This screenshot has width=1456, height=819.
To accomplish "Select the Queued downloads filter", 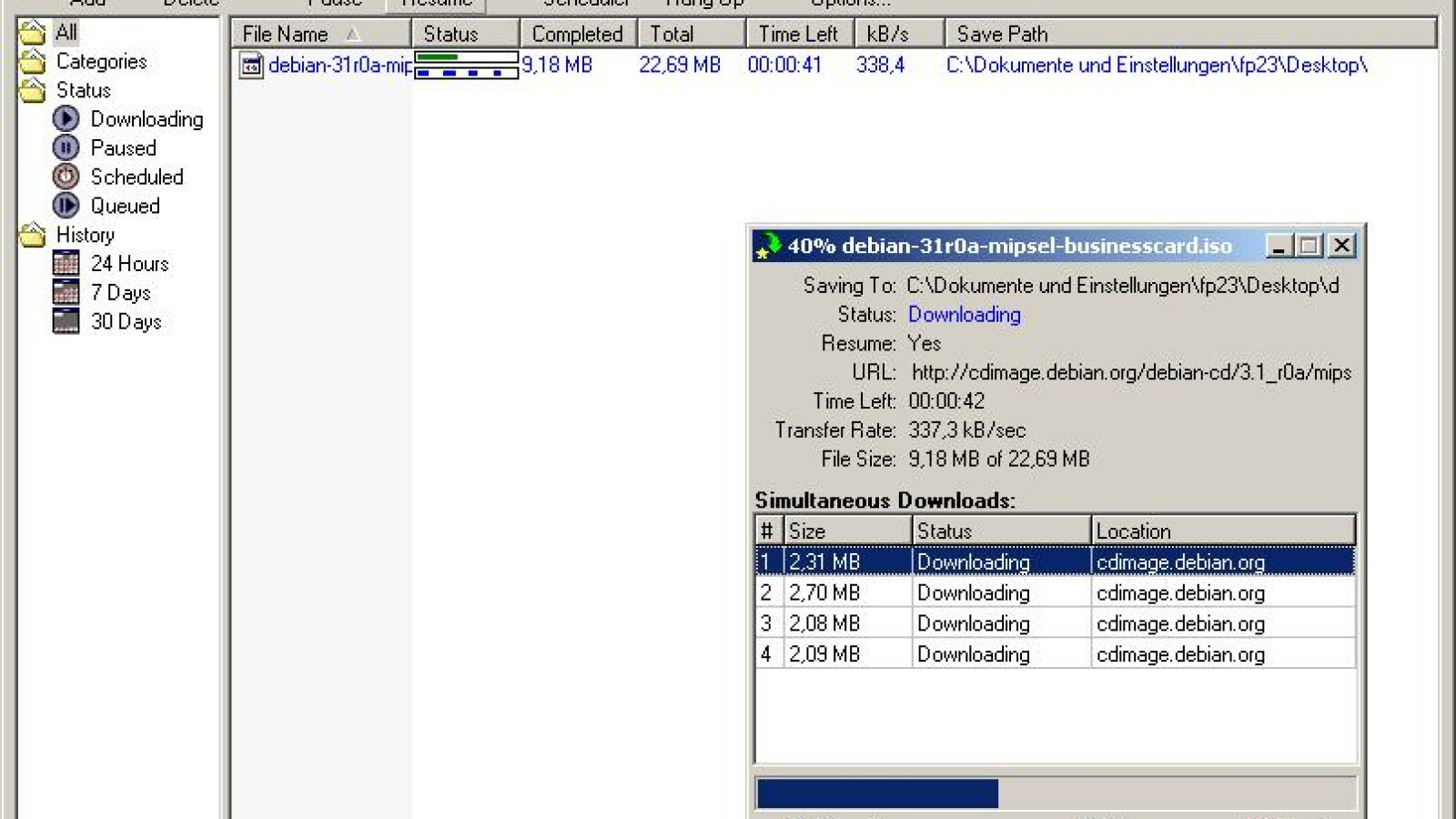I will coord(126,207).
